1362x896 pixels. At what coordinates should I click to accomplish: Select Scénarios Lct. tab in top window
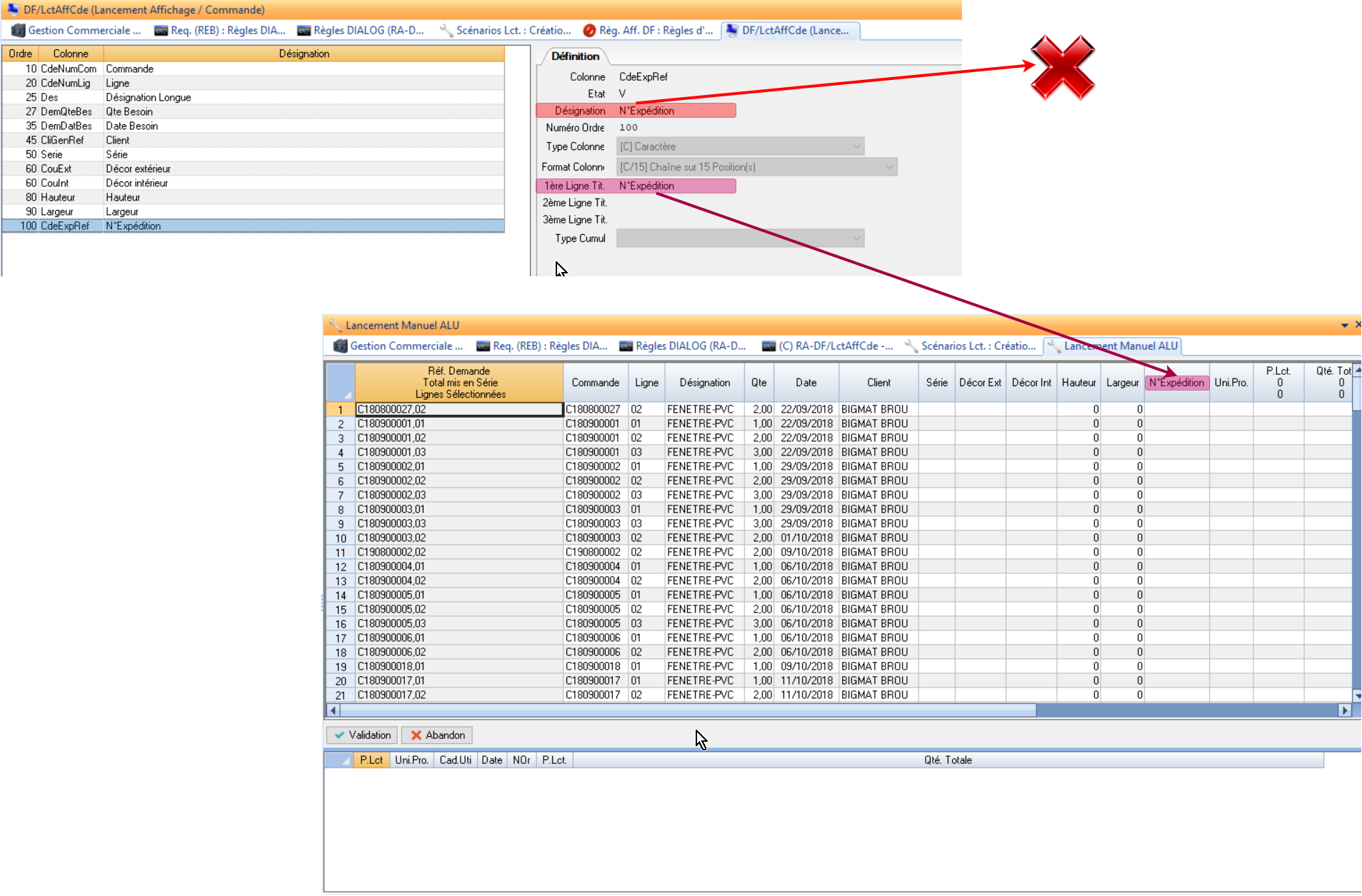pyautogui.click(x=506, y=31)
